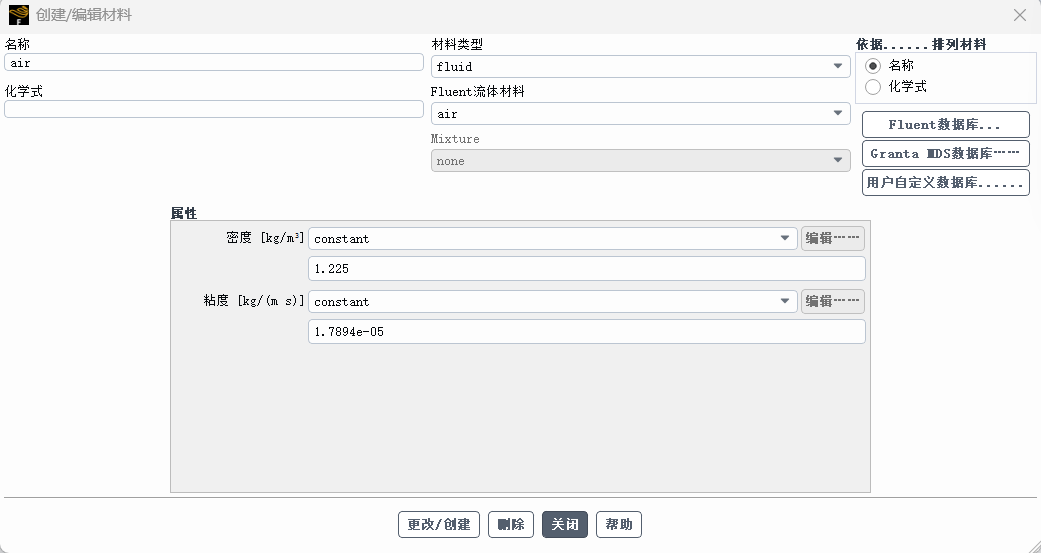The width and height of the screenshot is (1041, 553).
Task: Click the density value field 1.225
Action: (587, 269)
